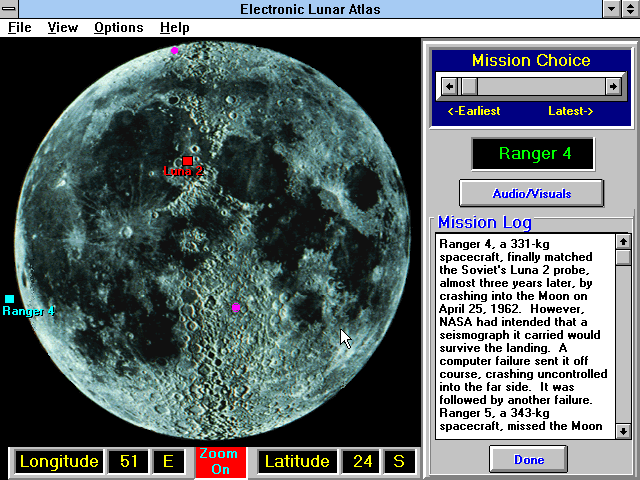The height and width of the screenshot is (480, 640).
Task: Click the maximize/restore arrows in the title bar
Action: (630, 9)
